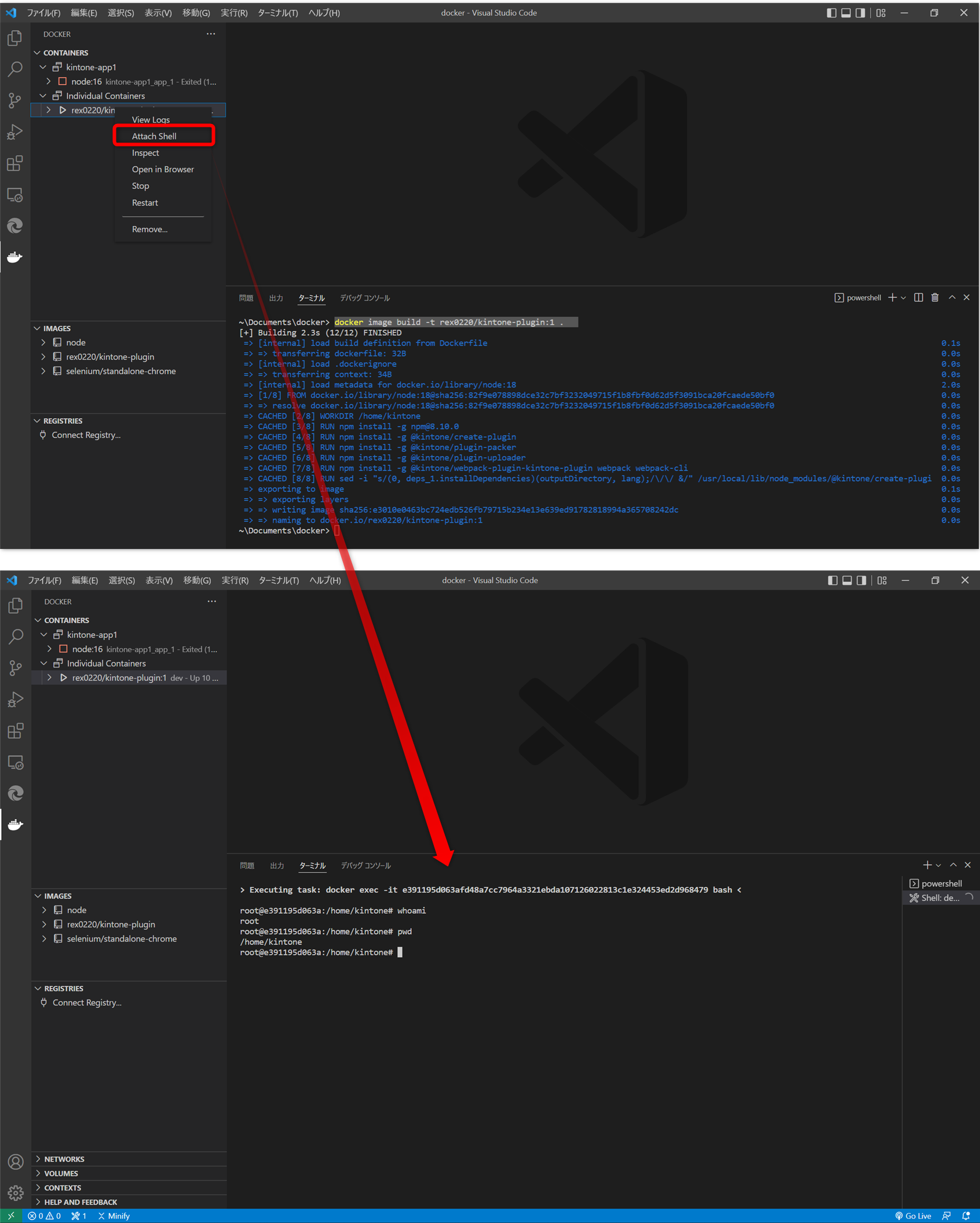Open Docker panel more actions in bottom window
Image resolution: width=980 pixels, height=1223 pixels.
[212, 602]
